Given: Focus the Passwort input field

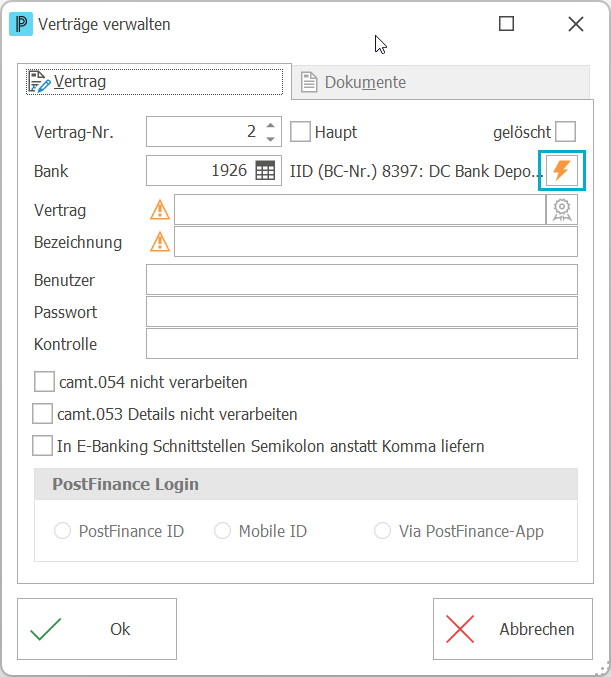Looking at the screenshot, I should (x=362, y=312).
